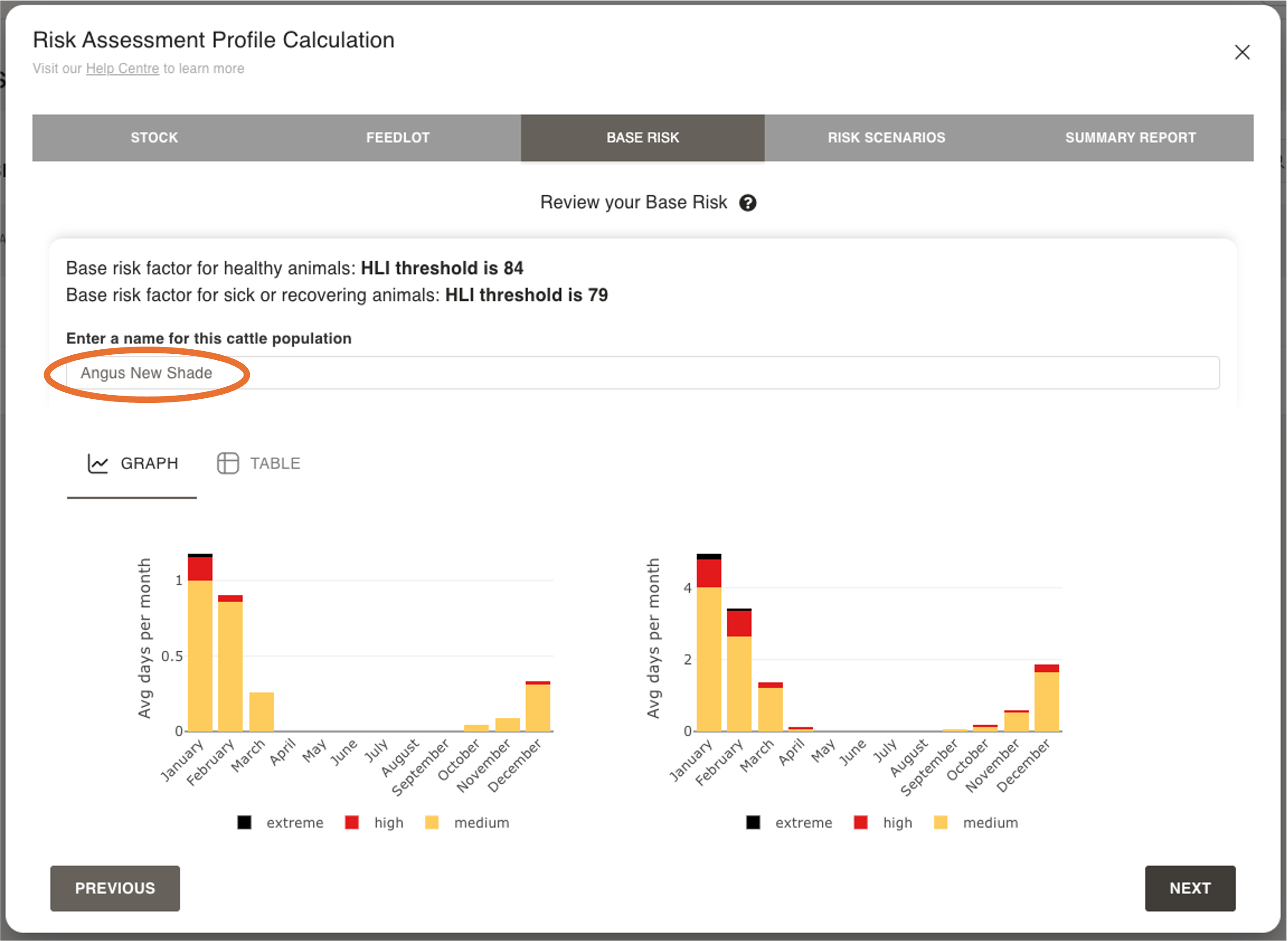Toggle medium legend swatch in left chart
The height and width of the screenshot is (941, 1288).
tap(432, 822)
